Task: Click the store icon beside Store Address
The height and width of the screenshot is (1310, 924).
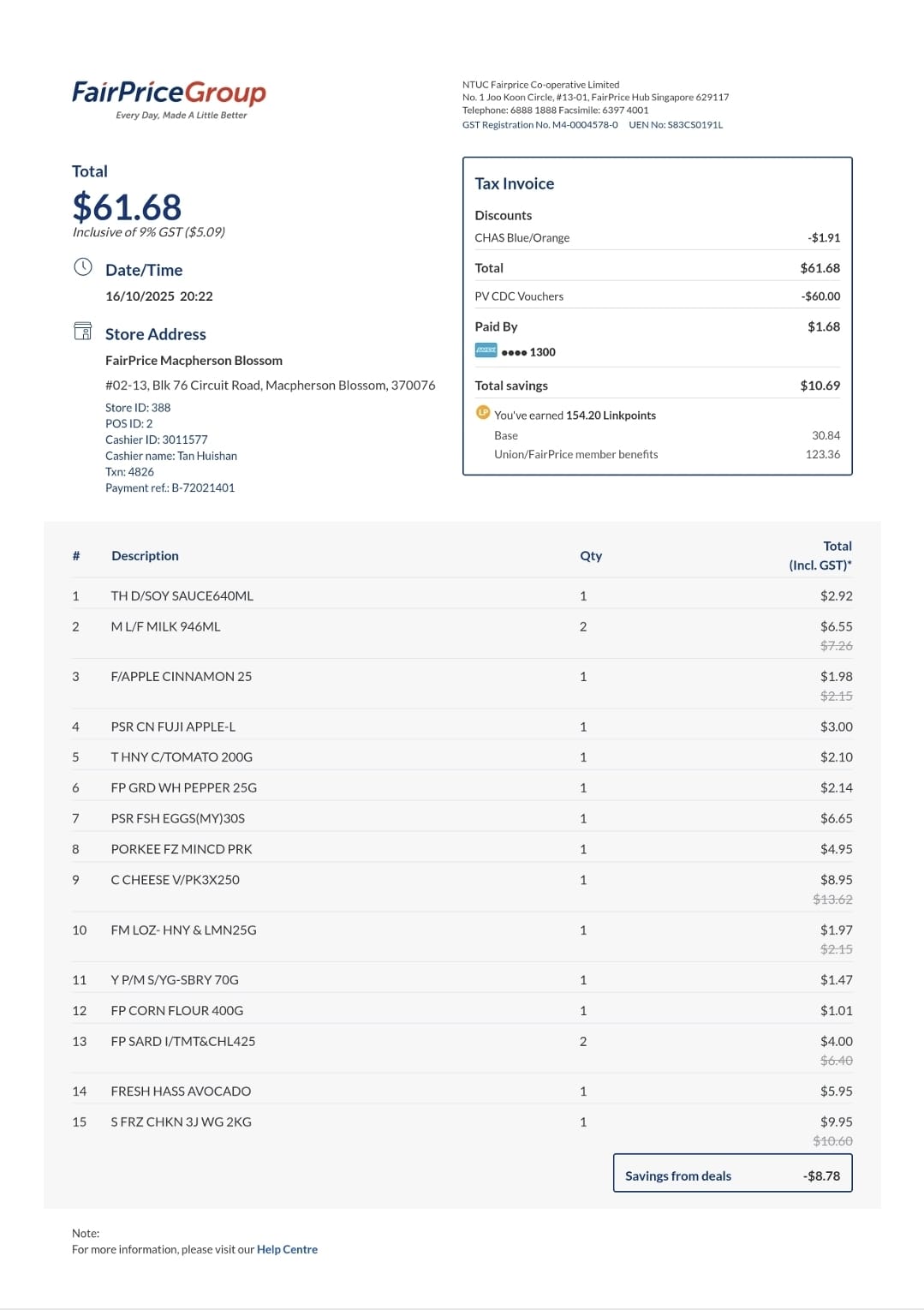Action: [x=83, y=331]
